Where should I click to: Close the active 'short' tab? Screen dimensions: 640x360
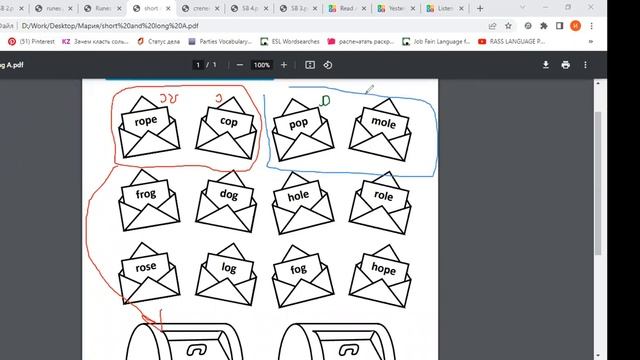click(168, 8)
